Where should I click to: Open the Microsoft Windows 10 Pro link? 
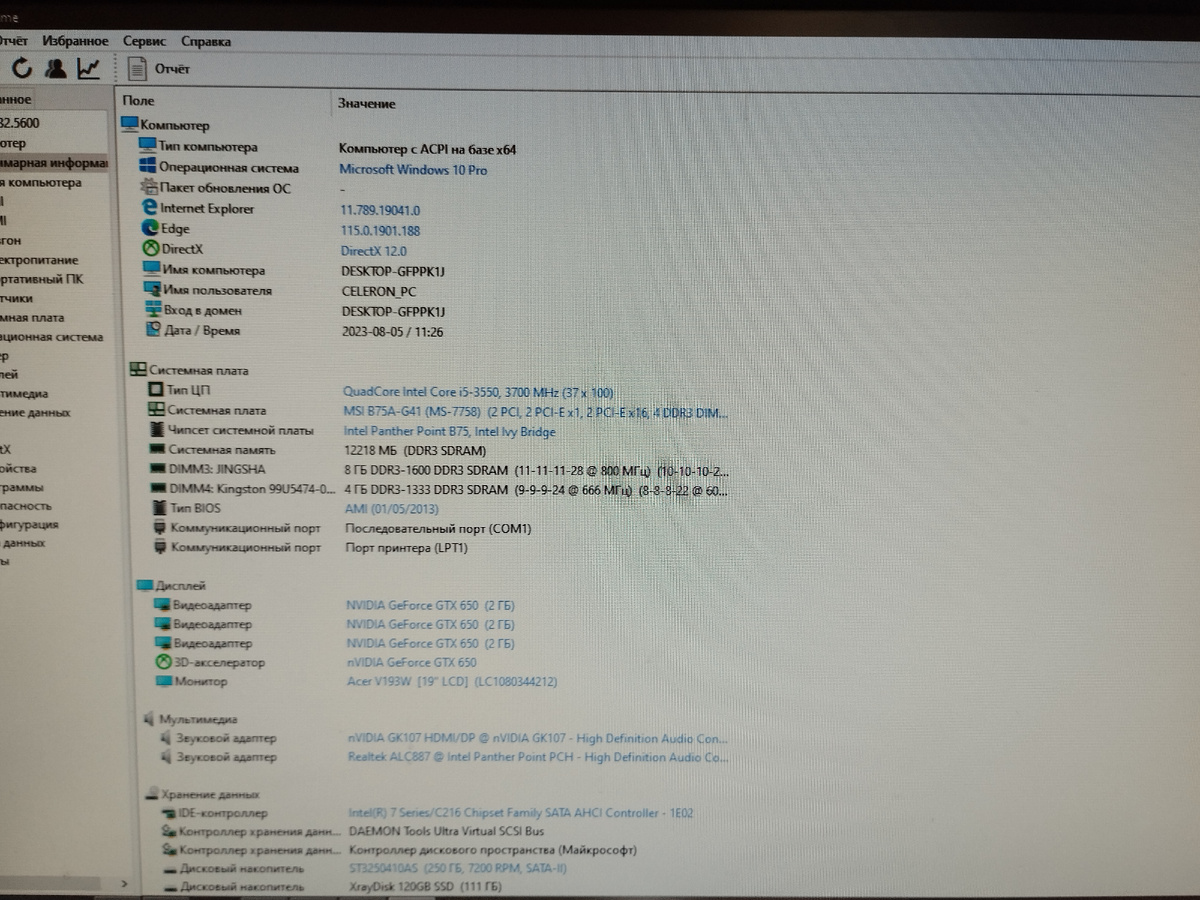point(413,170)
